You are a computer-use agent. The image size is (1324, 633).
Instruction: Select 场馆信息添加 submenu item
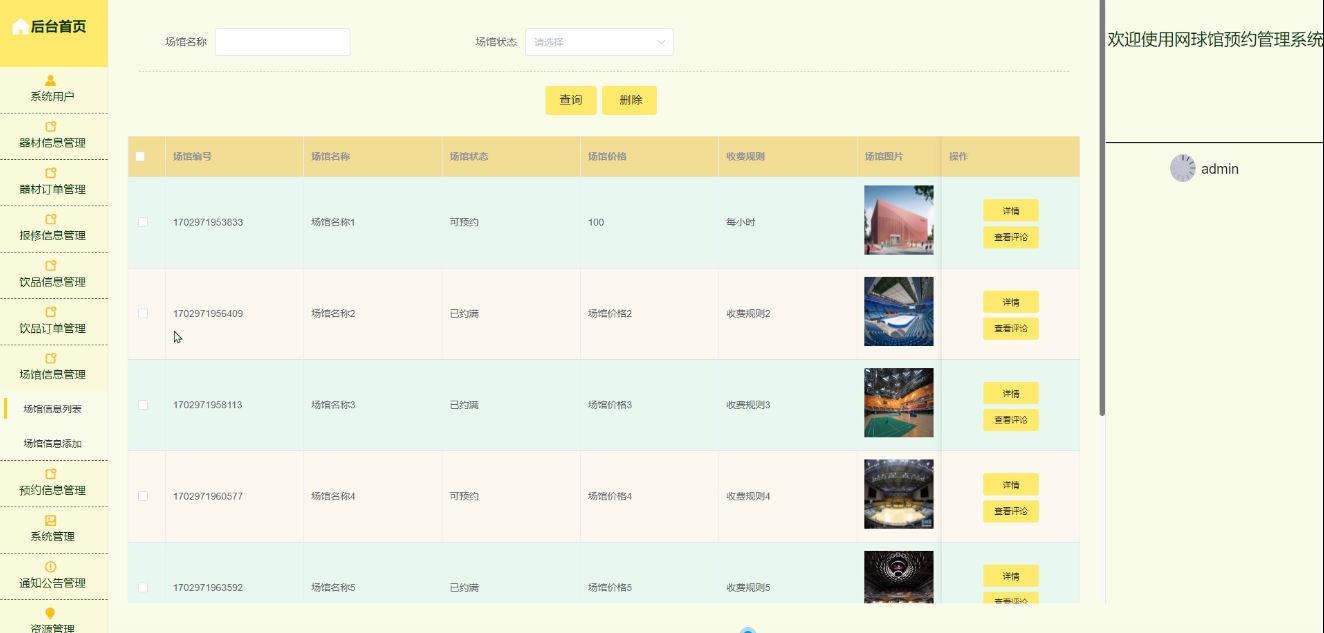53,443
